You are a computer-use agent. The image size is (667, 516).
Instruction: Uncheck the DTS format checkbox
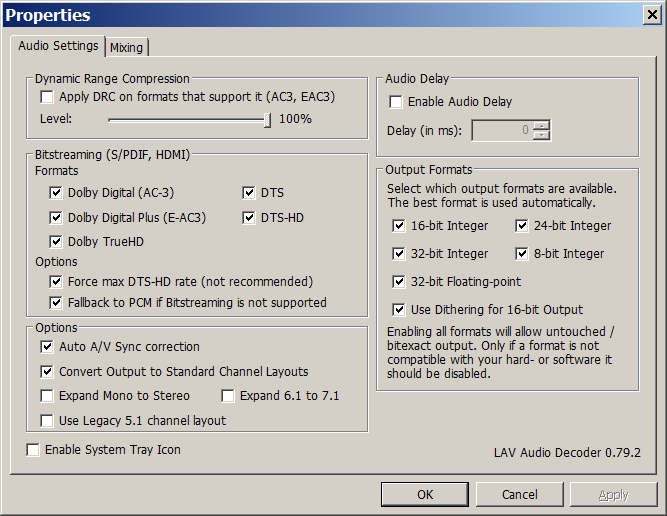(x=249, y=193)
